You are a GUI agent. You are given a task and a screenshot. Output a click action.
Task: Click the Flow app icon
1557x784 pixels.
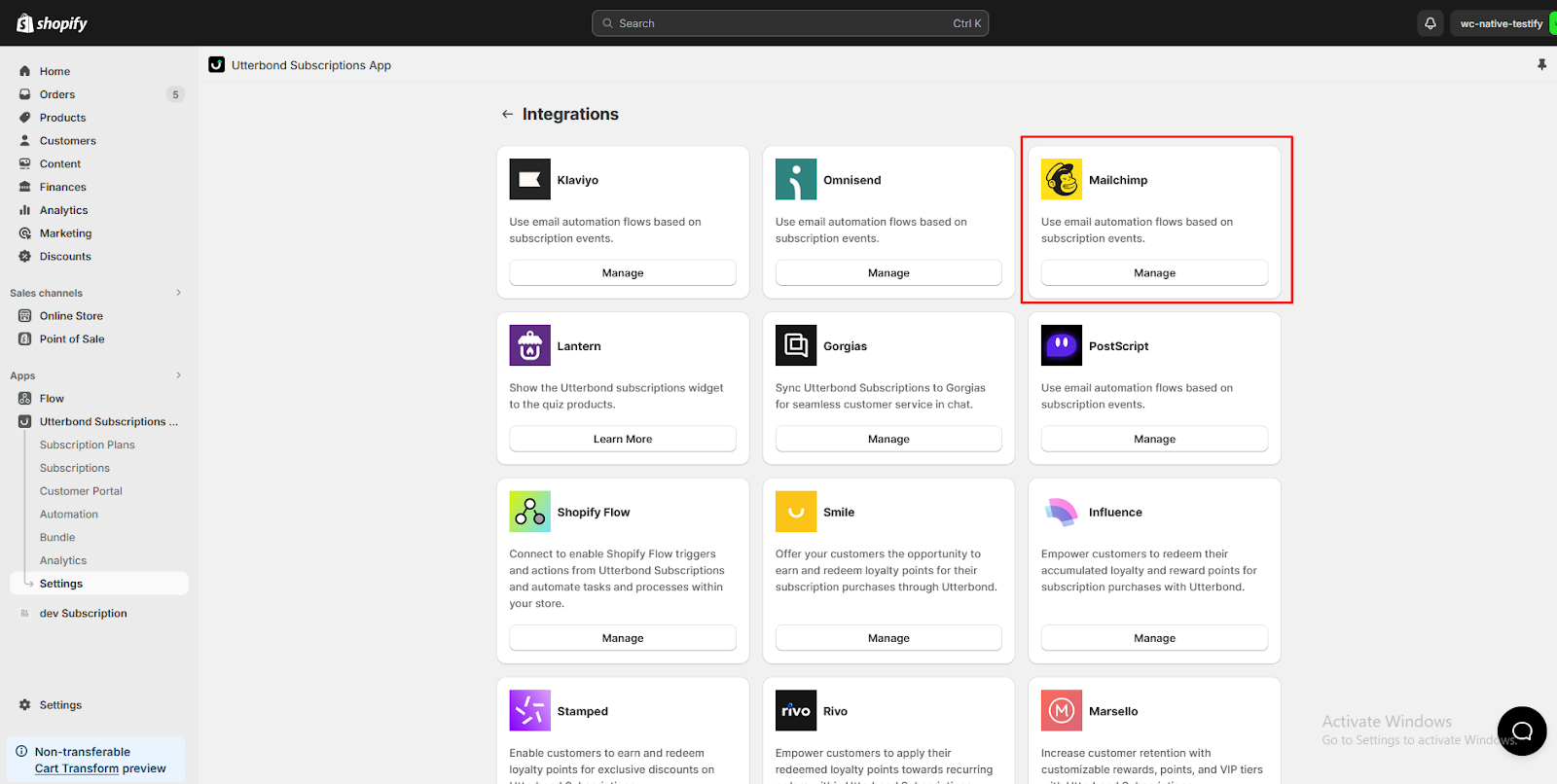(25, 399)
